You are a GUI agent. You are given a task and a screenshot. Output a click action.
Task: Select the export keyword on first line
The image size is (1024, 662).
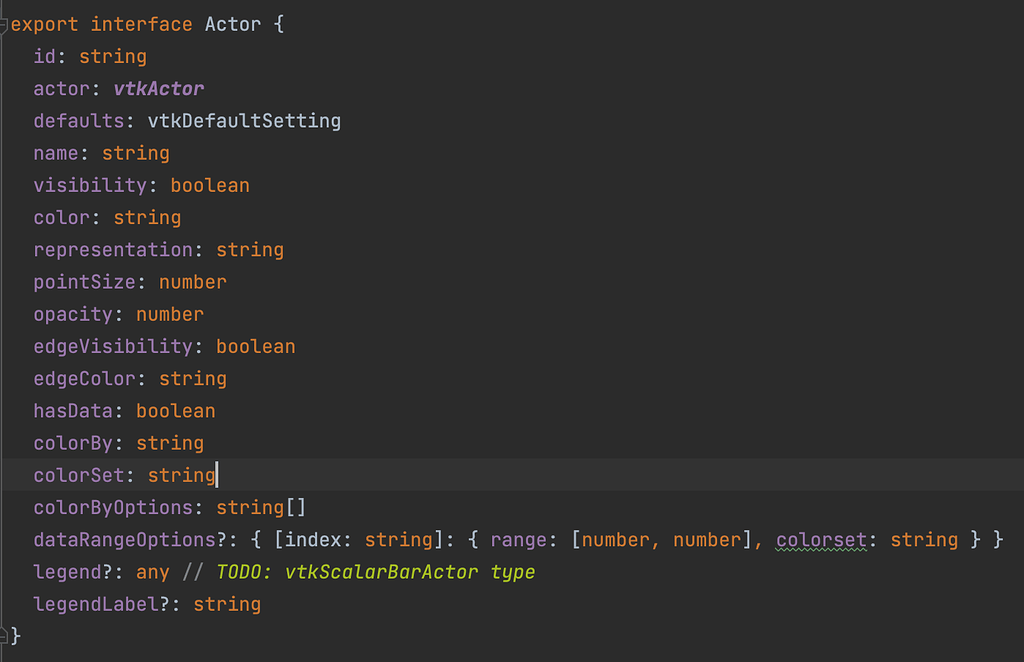click(x=44, y=23)
